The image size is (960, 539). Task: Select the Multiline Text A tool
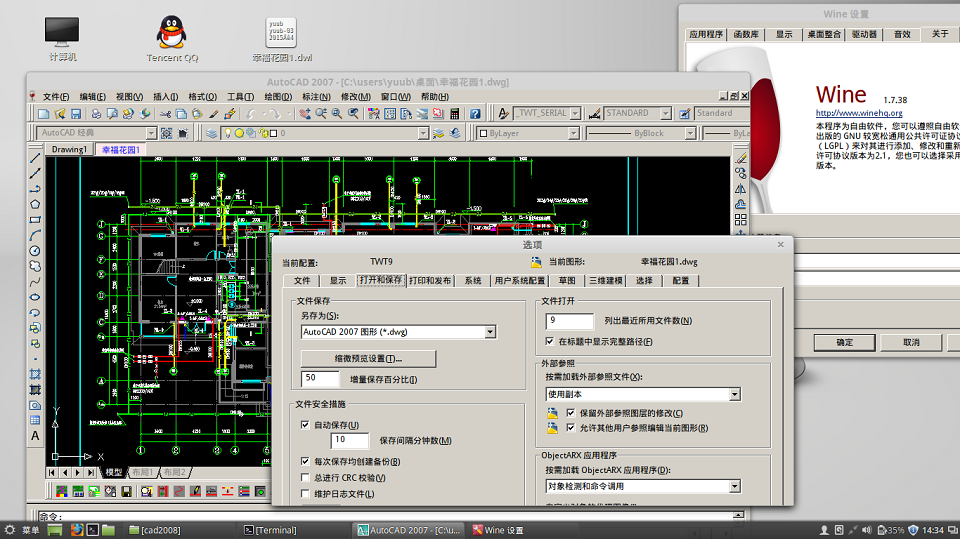tap(35, 436)
